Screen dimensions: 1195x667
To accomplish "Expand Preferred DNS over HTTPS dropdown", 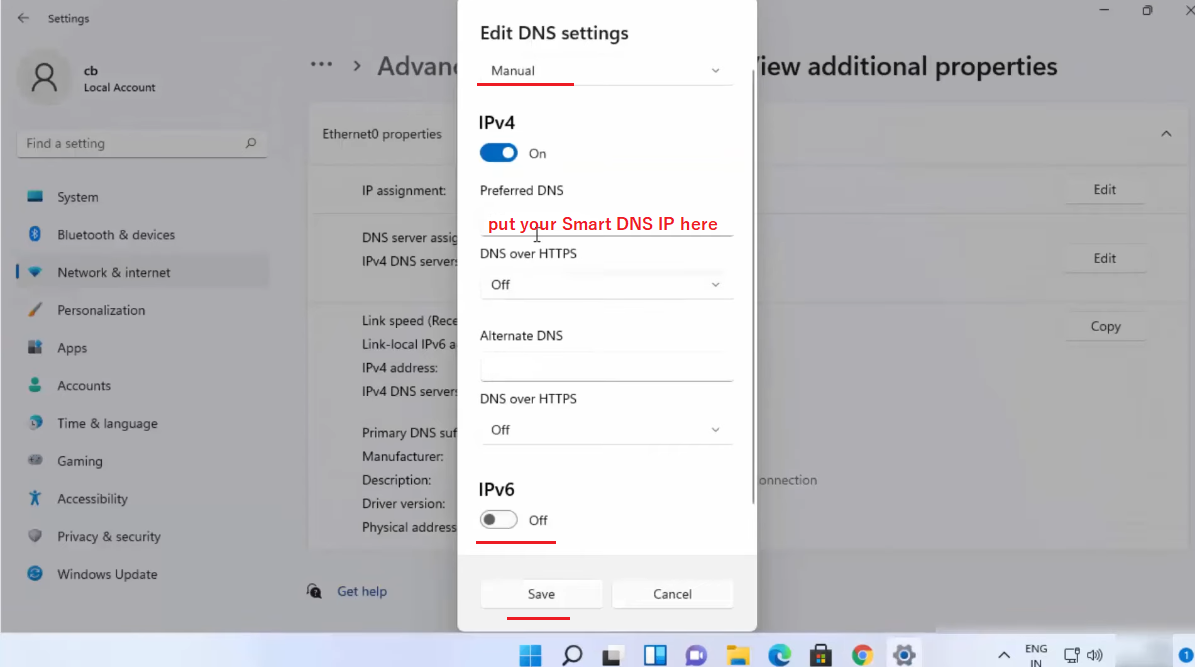I will pos(607,284).
